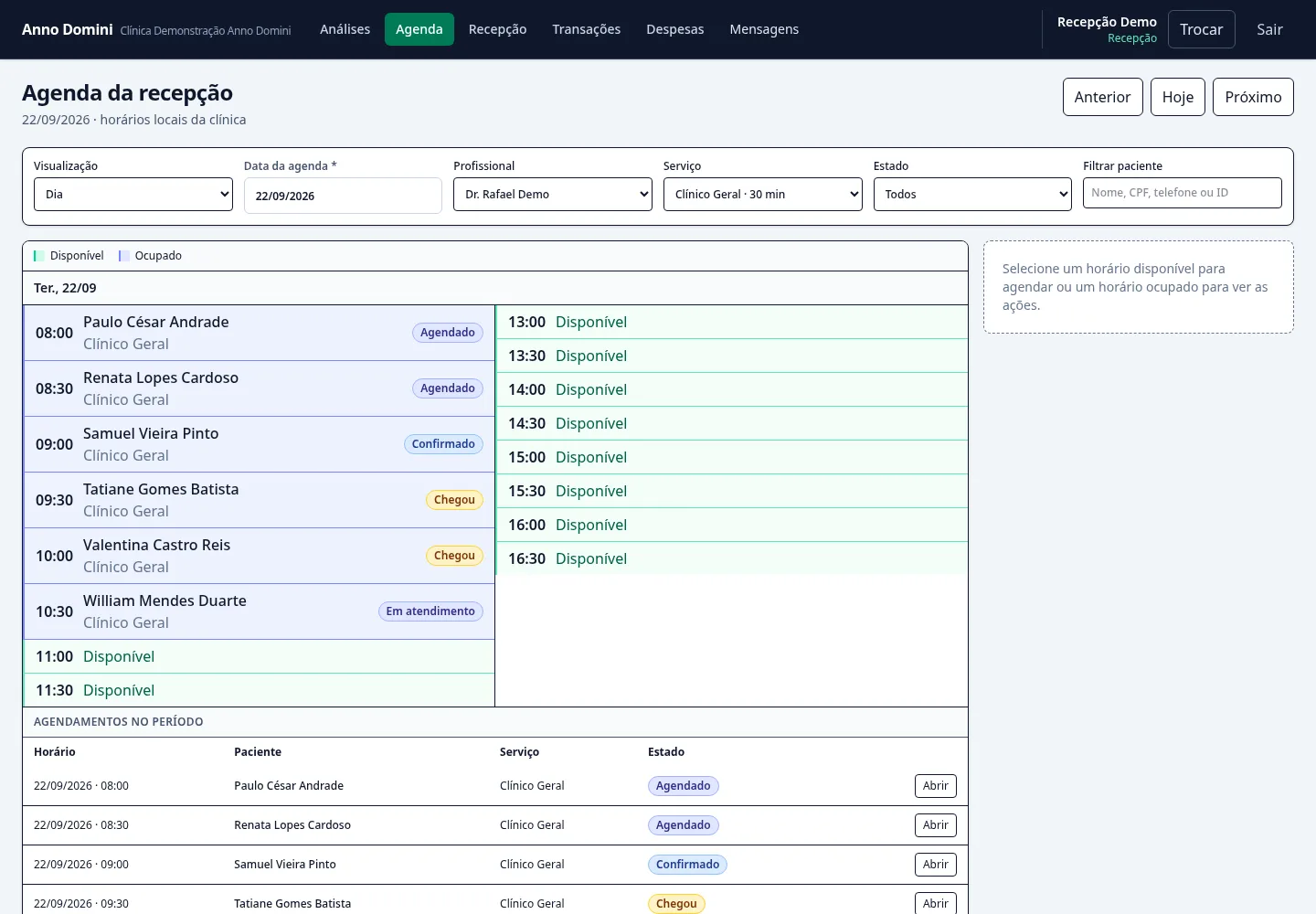Click Abrir for Samuel Vieira Pinto
Screen dimensions: 1316x914
[x=936, y=865]
